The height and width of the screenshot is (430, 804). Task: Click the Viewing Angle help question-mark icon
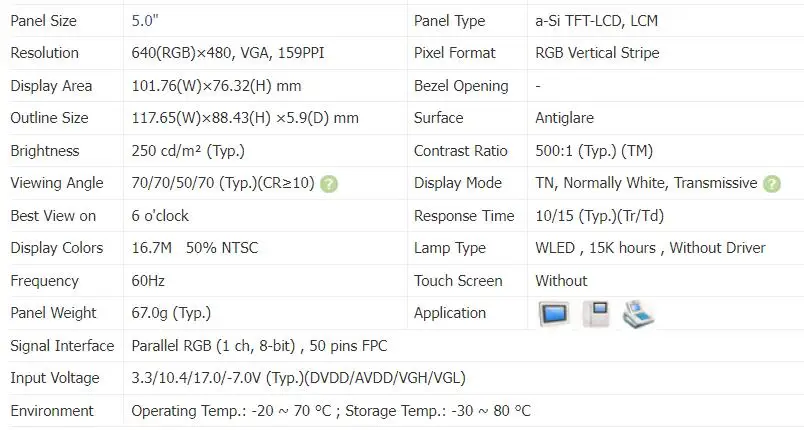click(329, 184)
